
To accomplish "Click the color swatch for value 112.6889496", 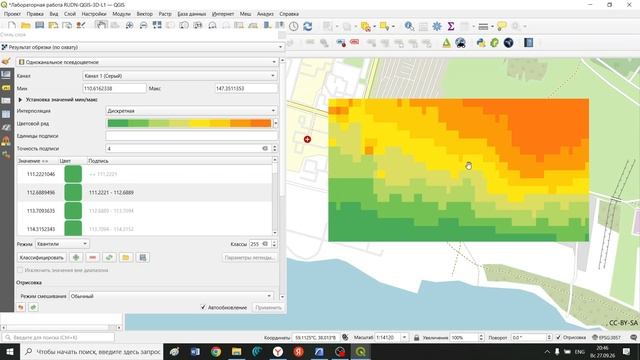I will point(73,192).
